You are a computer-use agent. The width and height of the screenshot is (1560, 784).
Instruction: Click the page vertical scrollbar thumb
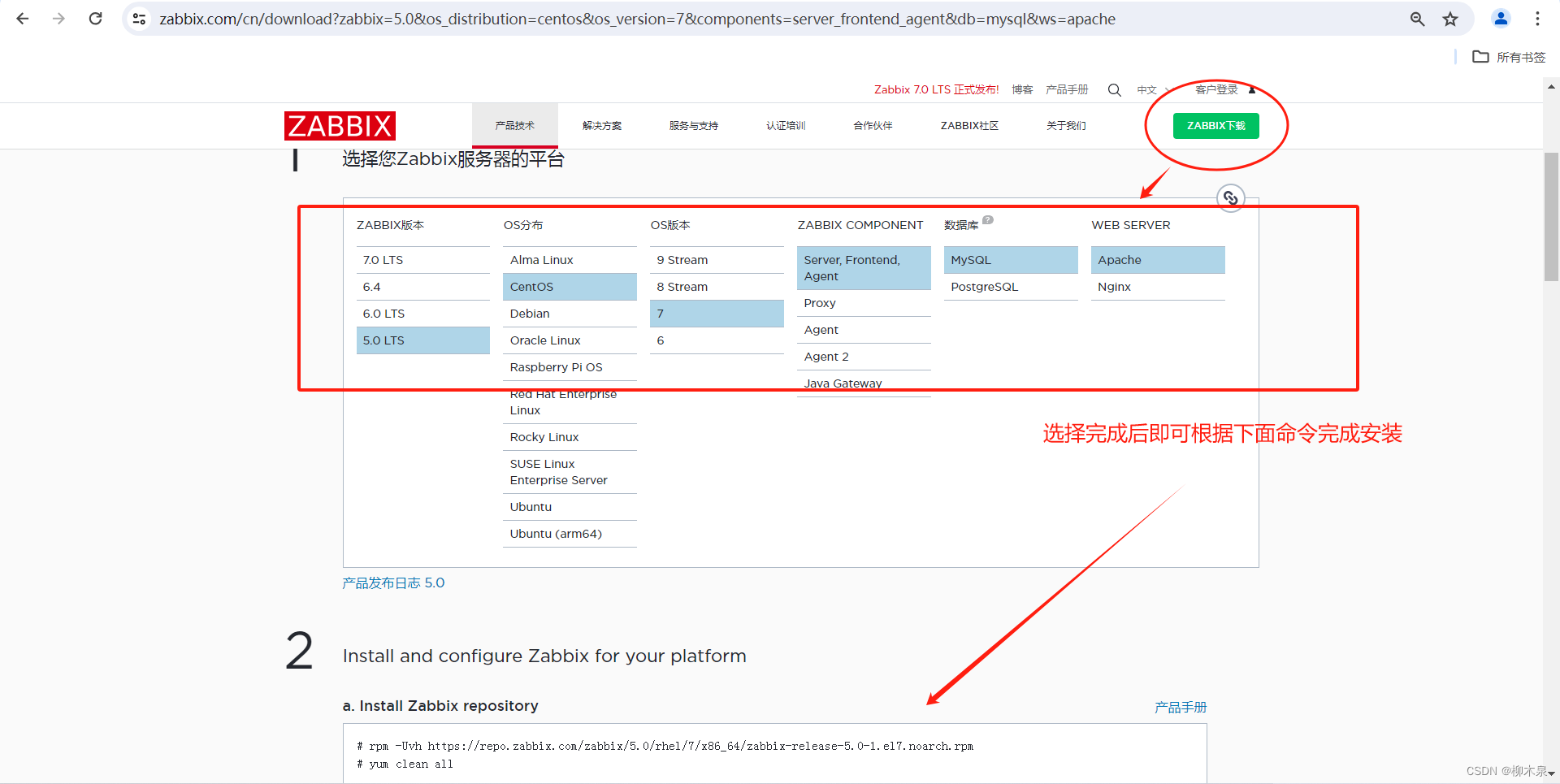pyautogui.click(x=1551, y=216)
